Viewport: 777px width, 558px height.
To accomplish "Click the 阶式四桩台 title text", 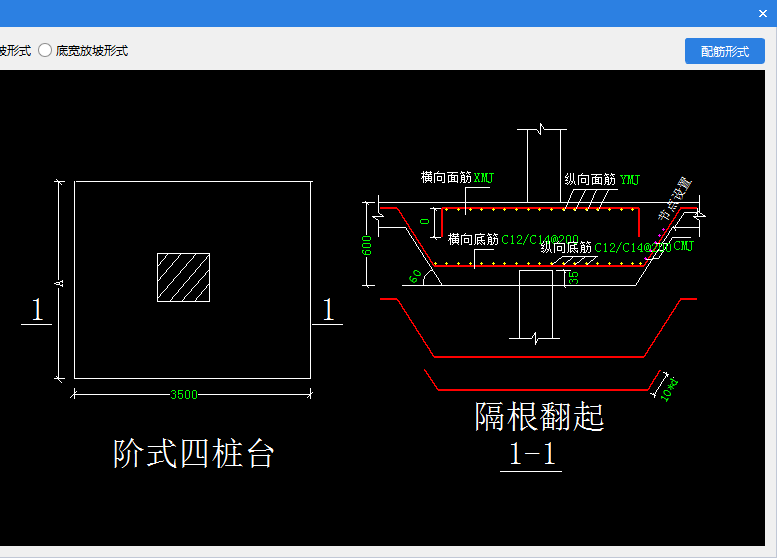I will point(193,453).
